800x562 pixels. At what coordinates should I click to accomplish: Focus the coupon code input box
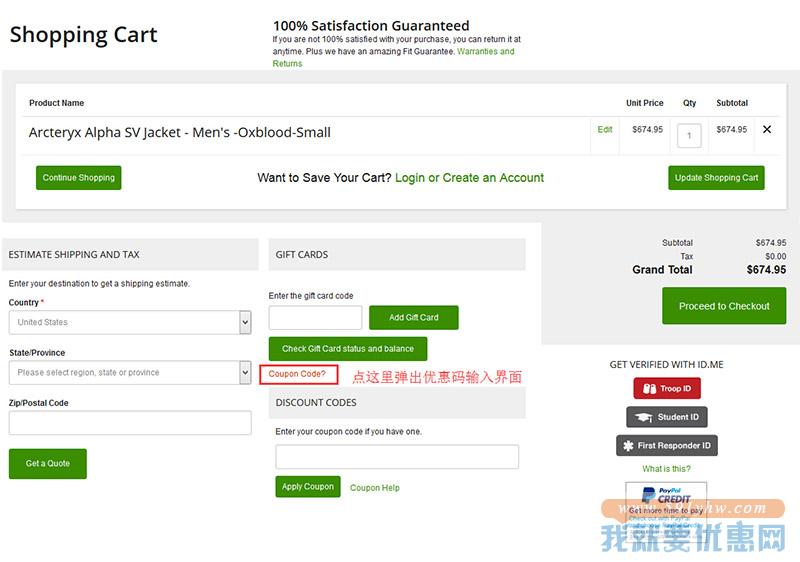(397, 456)
